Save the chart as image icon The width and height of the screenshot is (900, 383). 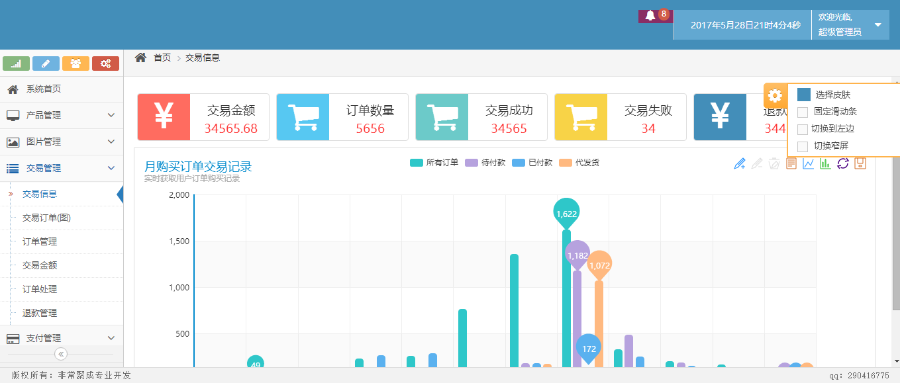click(x=860, y=164)
